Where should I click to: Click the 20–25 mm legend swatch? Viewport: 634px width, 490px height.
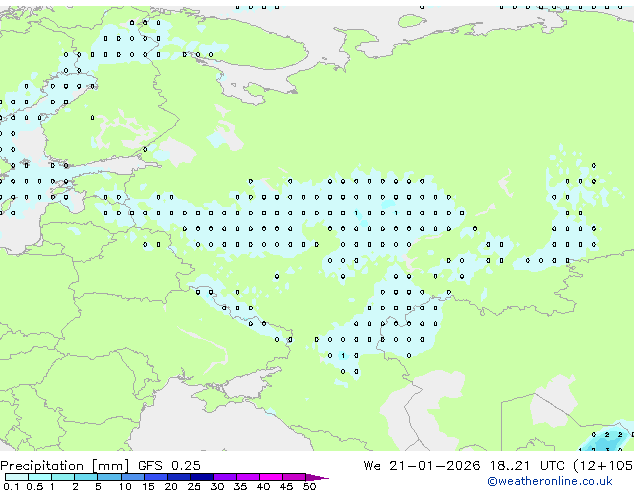point(178,477)
